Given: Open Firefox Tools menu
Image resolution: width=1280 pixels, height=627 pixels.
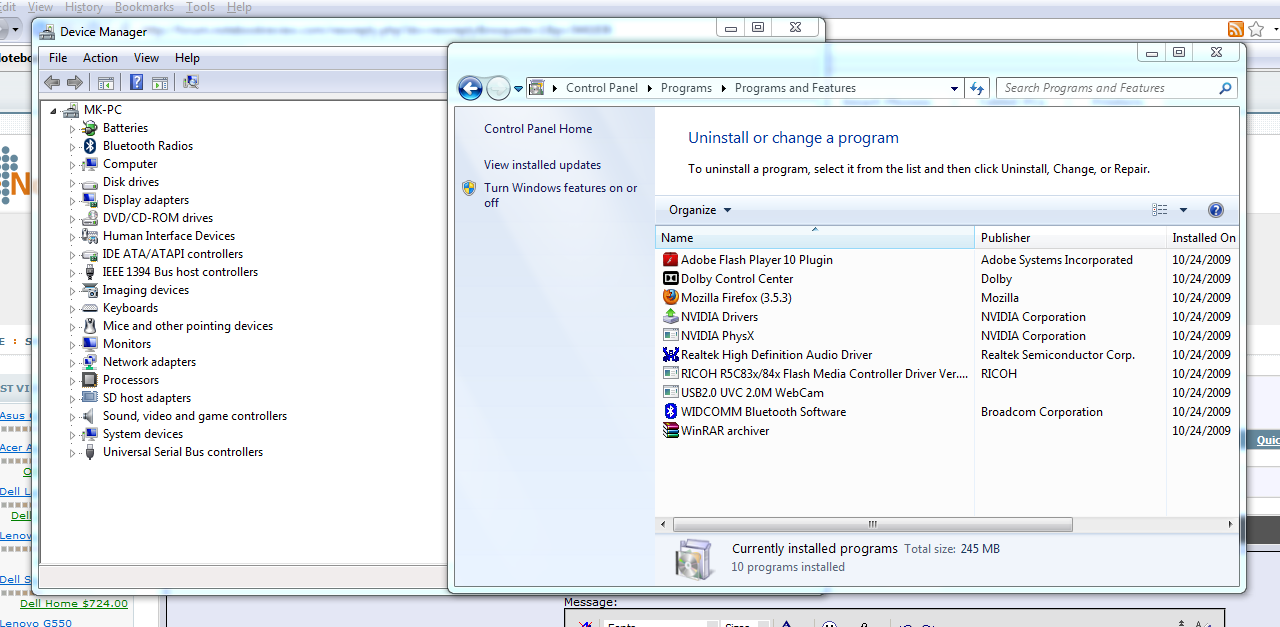Looking at the screenshot, I should click(200, 7).
